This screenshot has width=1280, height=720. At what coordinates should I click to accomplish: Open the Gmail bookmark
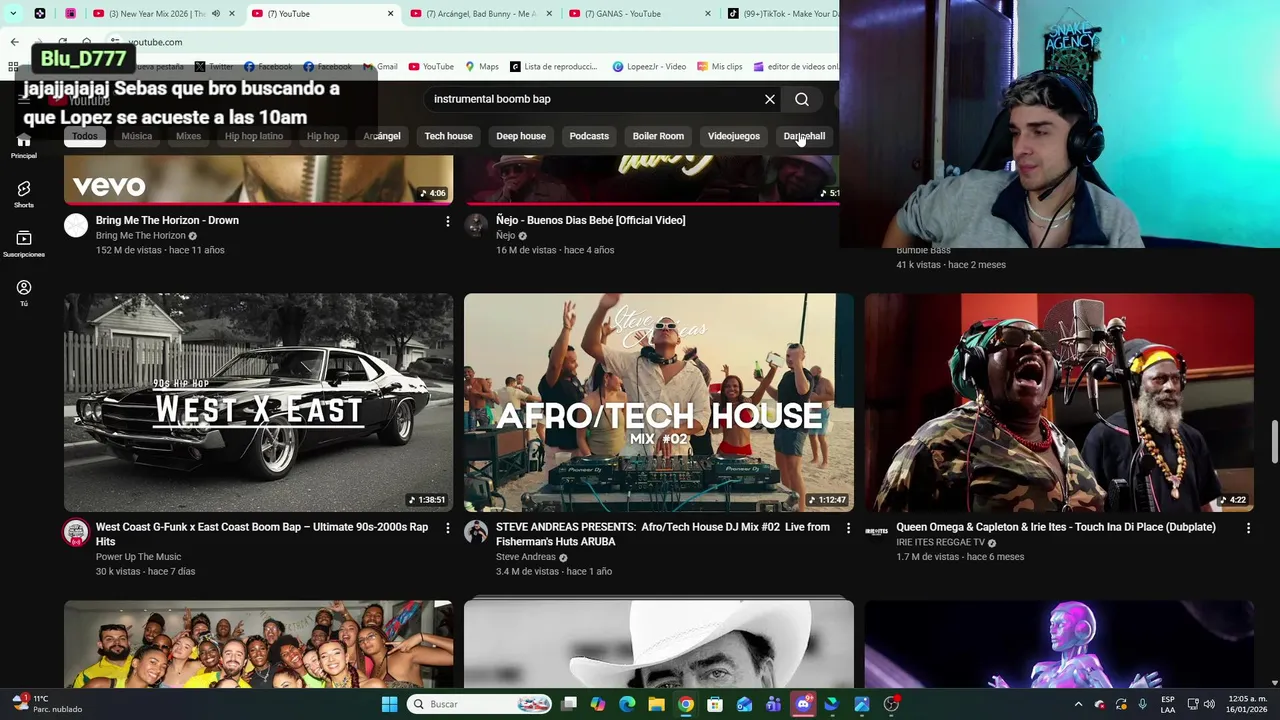point(379,66)
